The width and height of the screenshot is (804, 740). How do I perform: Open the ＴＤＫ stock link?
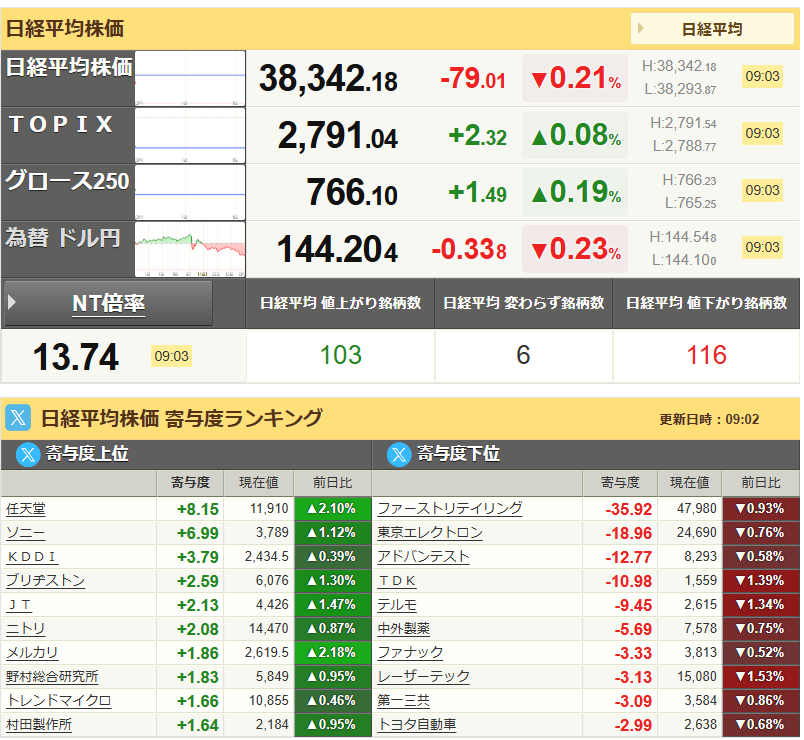(397, 581)
